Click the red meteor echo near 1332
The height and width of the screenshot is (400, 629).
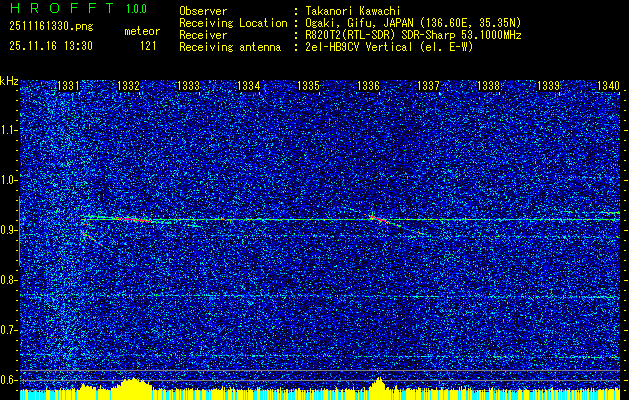132,219
